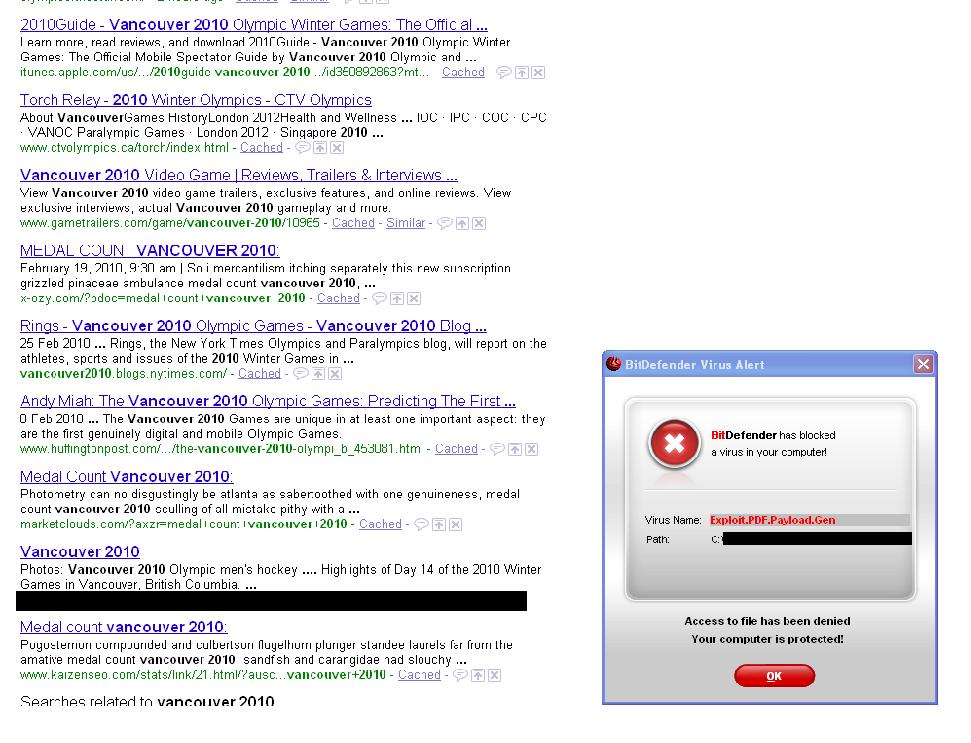
Task: Promote the x-ozy.com medal count result
Action: (397, 298)
